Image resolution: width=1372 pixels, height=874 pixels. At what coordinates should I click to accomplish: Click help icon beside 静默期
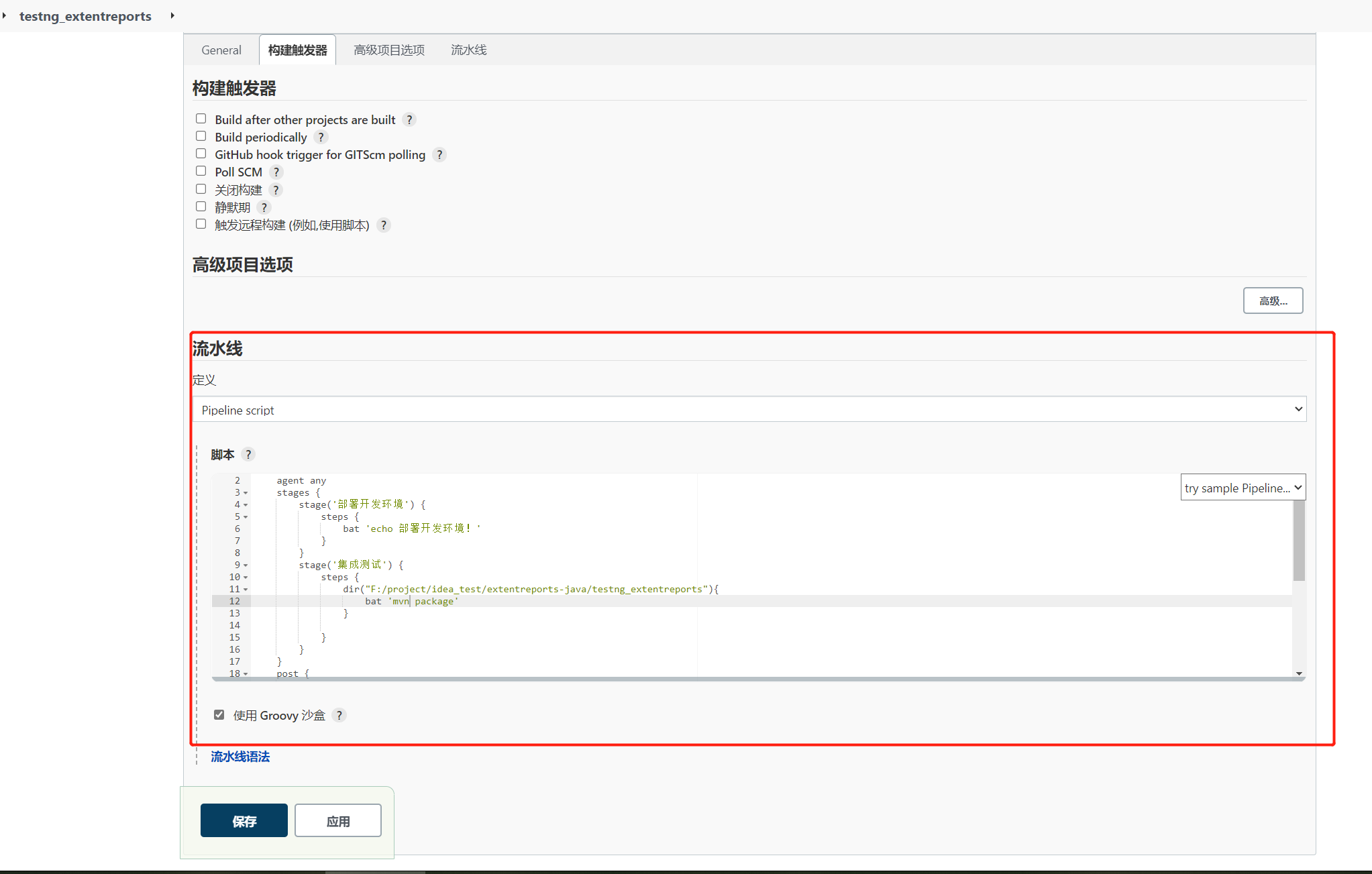coord(264,207)
